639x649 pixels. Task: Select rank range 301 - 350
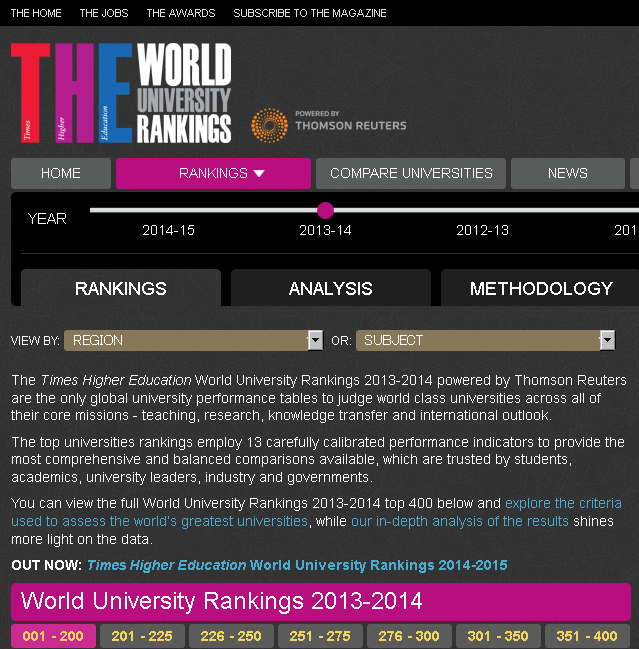coord(498,636)
